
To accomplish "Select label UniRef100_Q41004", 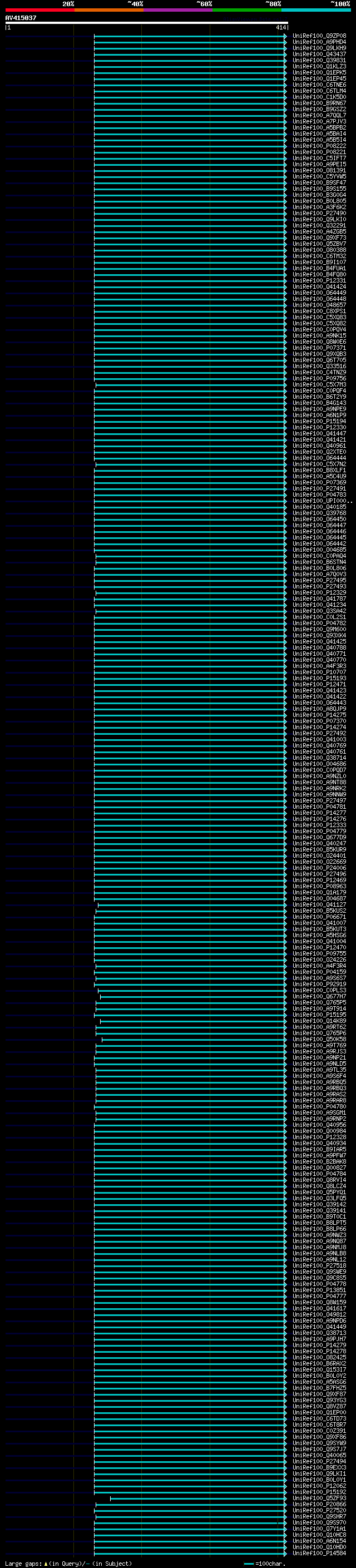I will point(319,941).
